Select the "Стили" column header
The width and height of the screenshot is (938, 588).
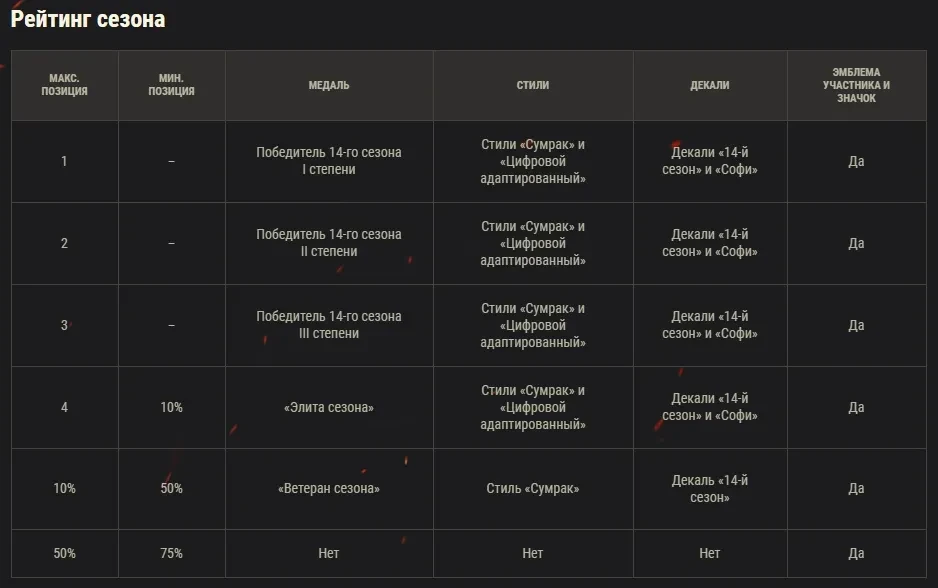[533, 86]
